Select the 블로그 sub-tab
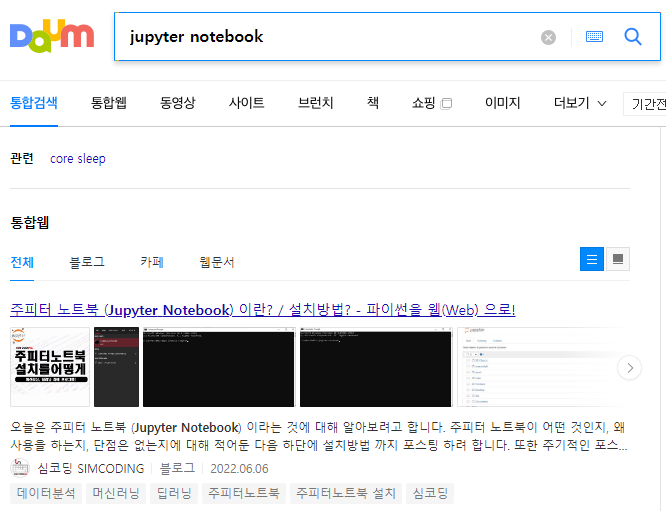The width and height of the screenshot is (666, 511). (x=87, y=262)
